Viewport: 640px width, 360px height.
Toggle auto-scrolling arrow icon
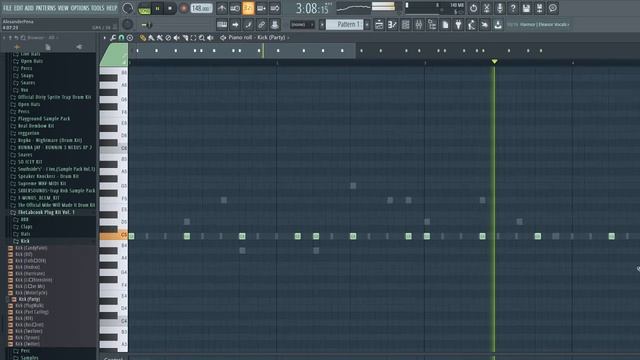(235, 25)
